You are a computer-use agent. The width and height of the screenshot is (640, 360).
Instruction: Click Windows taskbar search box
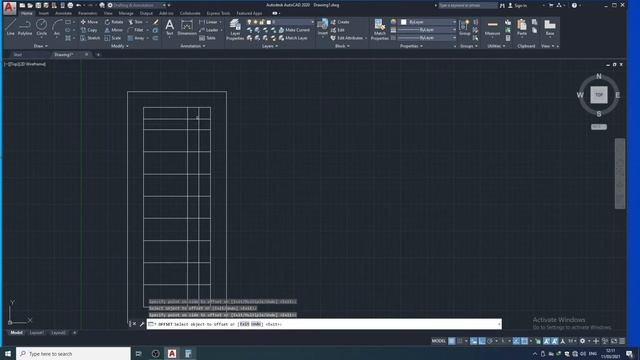(73, 353)
